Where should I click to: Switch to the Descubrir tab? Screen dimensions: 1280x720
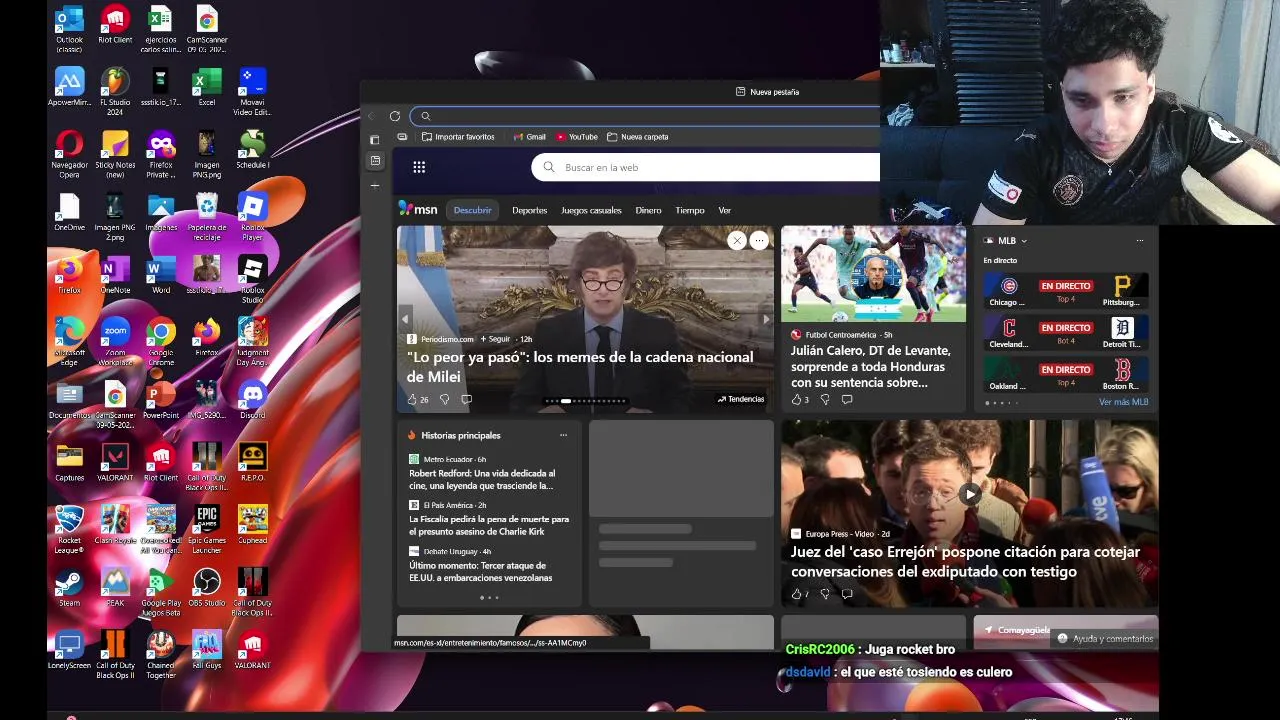472,210
